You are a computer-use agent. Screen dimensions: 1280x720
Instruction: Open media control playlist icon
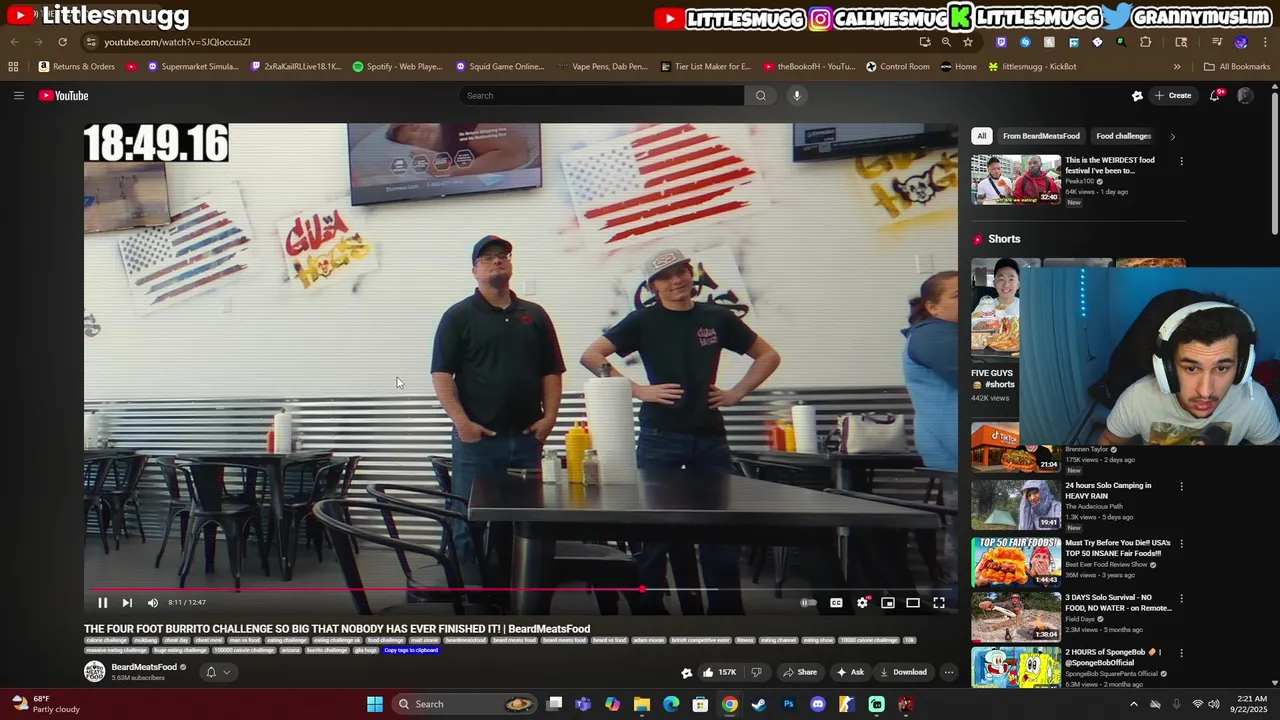(x=1217, y=42)
